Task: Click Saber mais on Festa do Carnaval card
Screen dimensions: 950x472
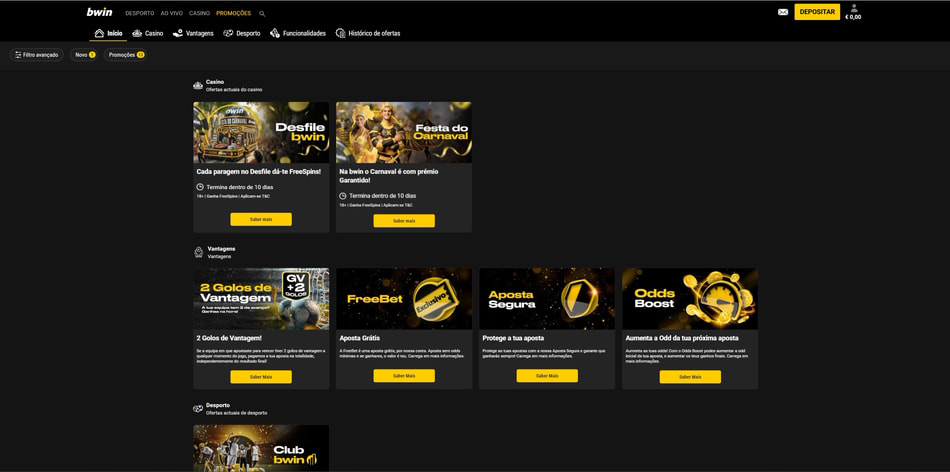Action: point(404,221)
